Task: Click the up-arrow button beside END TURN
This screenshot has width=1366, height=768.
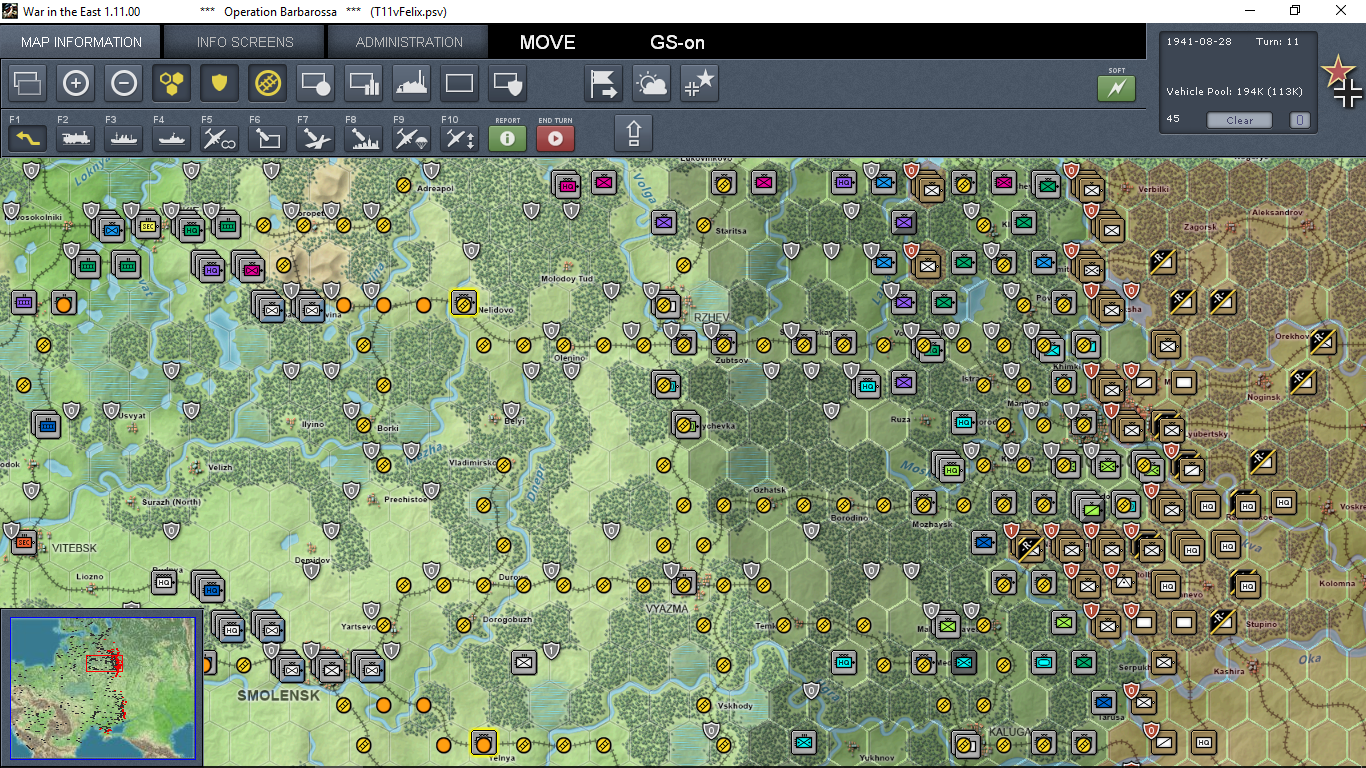Action: [633, 133]
